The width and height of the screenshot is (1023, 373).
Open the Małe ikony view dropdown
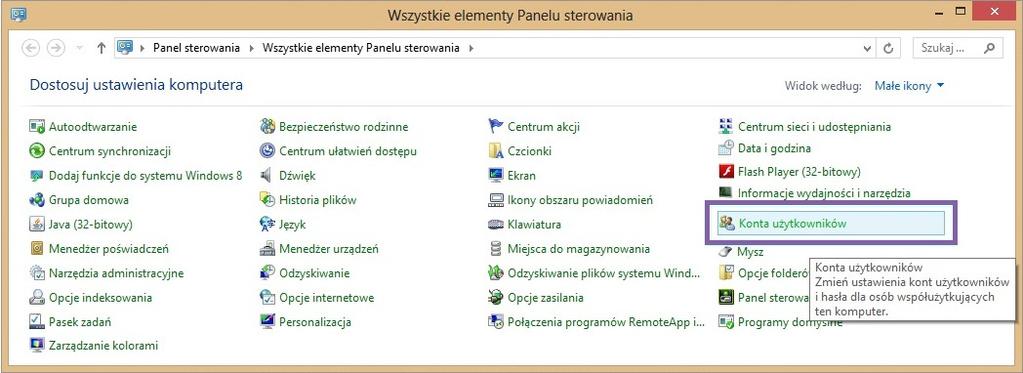909,85
